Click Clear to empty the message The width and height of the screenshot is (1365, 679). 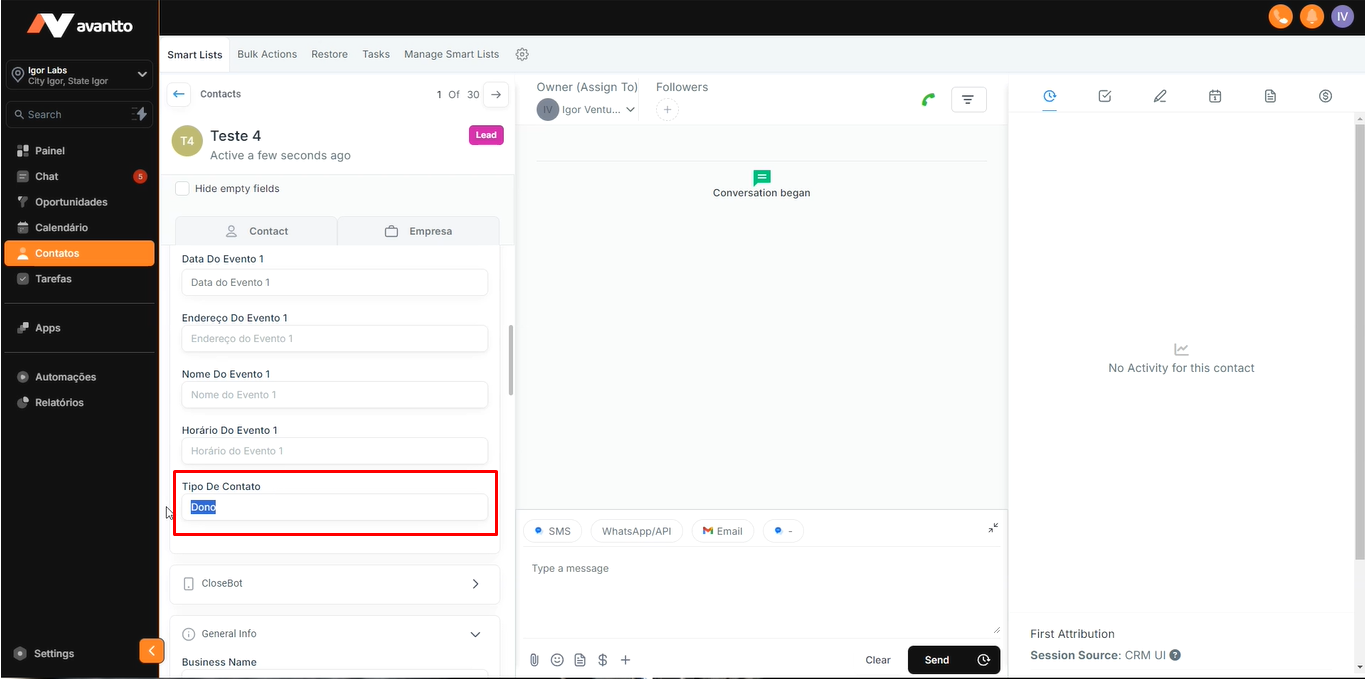[x=878, y=660]
